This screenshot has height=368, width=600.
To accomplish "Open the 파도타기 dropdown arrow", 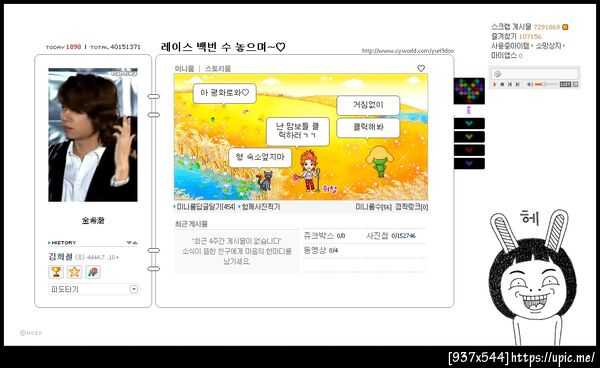I will [x=134, y=289].
